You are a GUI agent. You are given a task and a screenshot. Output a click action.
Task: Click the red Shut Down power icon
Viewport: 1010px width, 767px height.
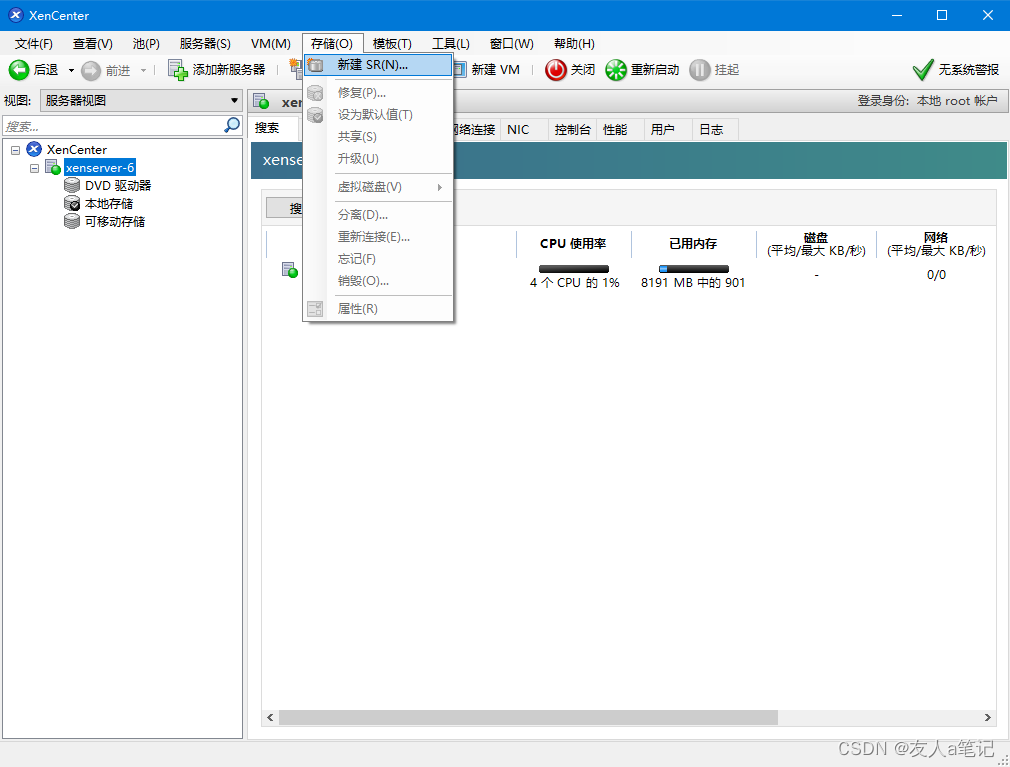coord(555,70)
